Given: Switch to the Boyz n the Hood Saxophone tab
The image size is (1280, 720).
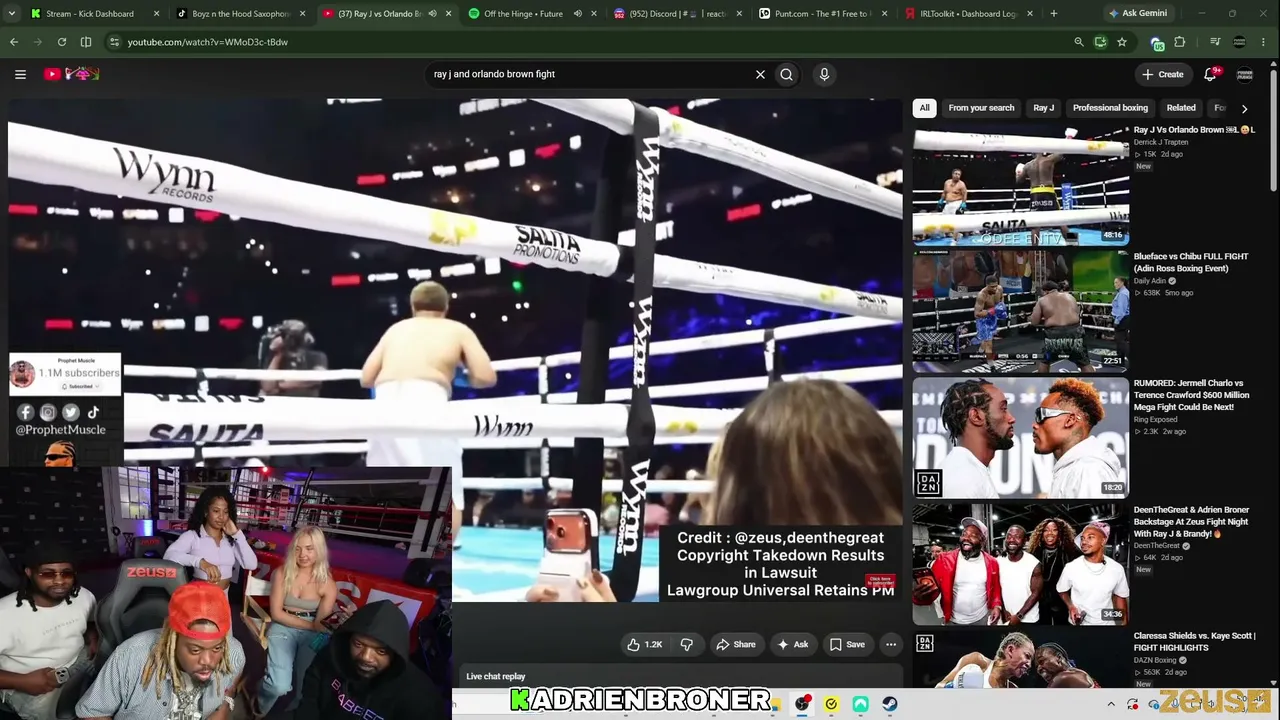Looking at the screenshot, I should click(x=240, y=14).
